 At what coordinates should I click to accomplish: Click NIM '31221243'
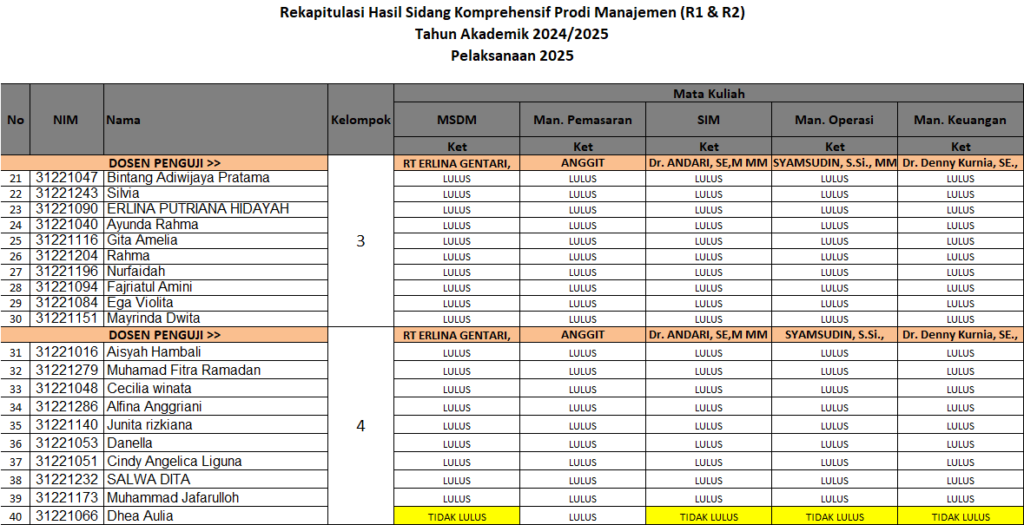(x=67, y=193)
